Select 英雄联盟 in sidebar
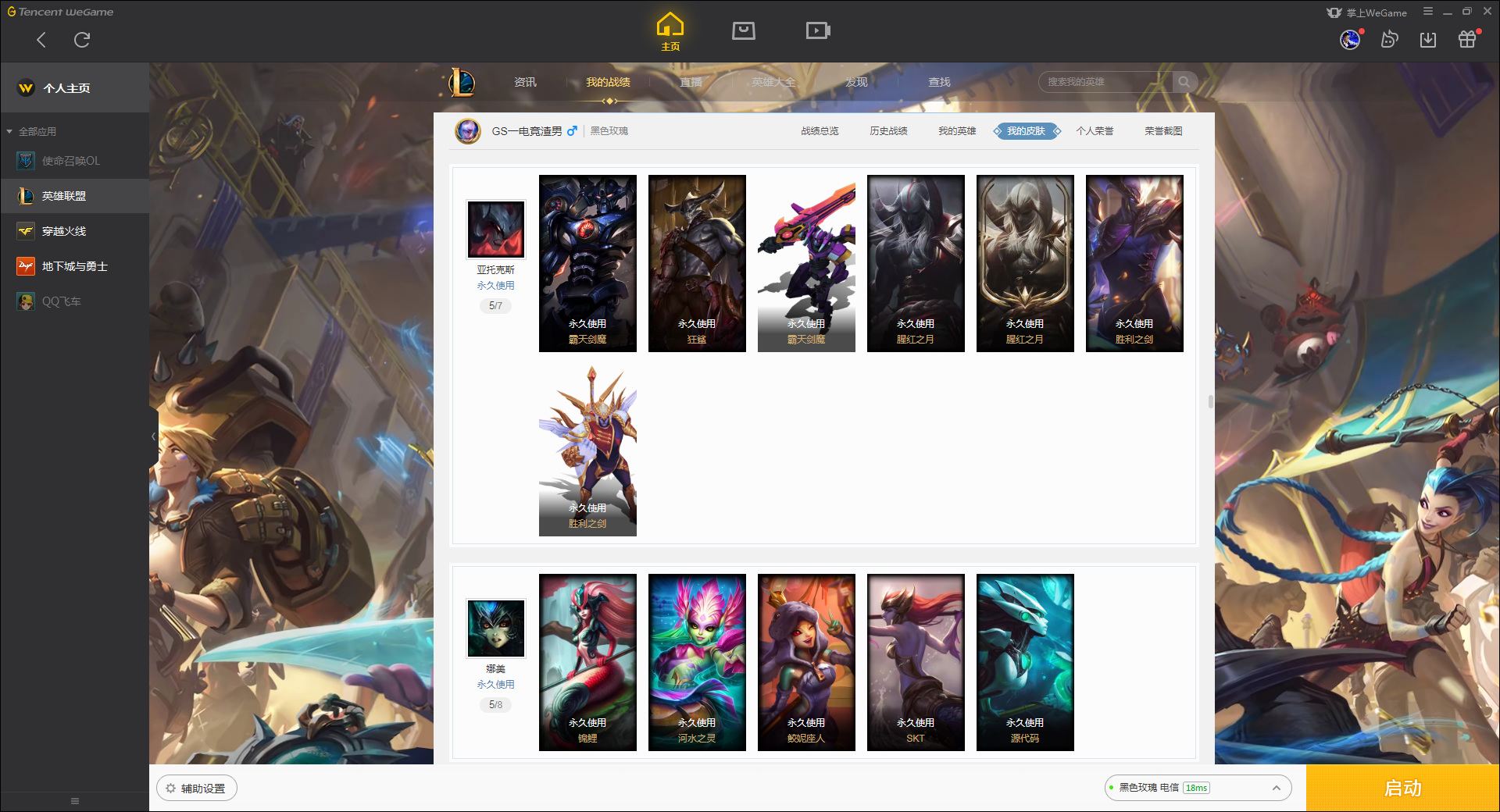Image resolution: width=1500 pixels, height=812 pixels. point(74,196)
